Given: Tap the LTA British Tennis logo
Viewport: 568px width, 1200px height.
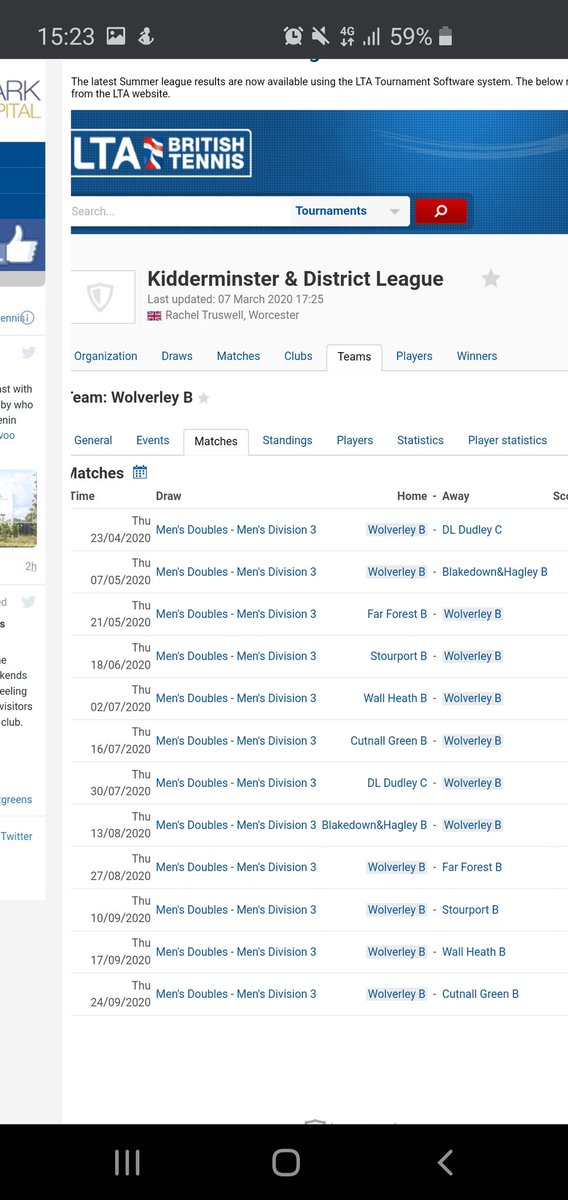Looking at the screenshot, I should 162,154.
